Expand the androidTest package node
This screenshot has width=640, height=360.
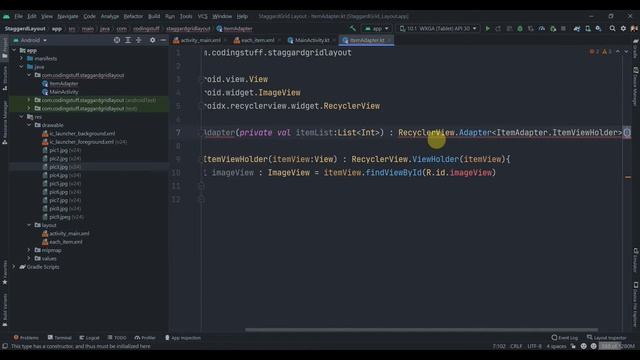pos(29,100)
